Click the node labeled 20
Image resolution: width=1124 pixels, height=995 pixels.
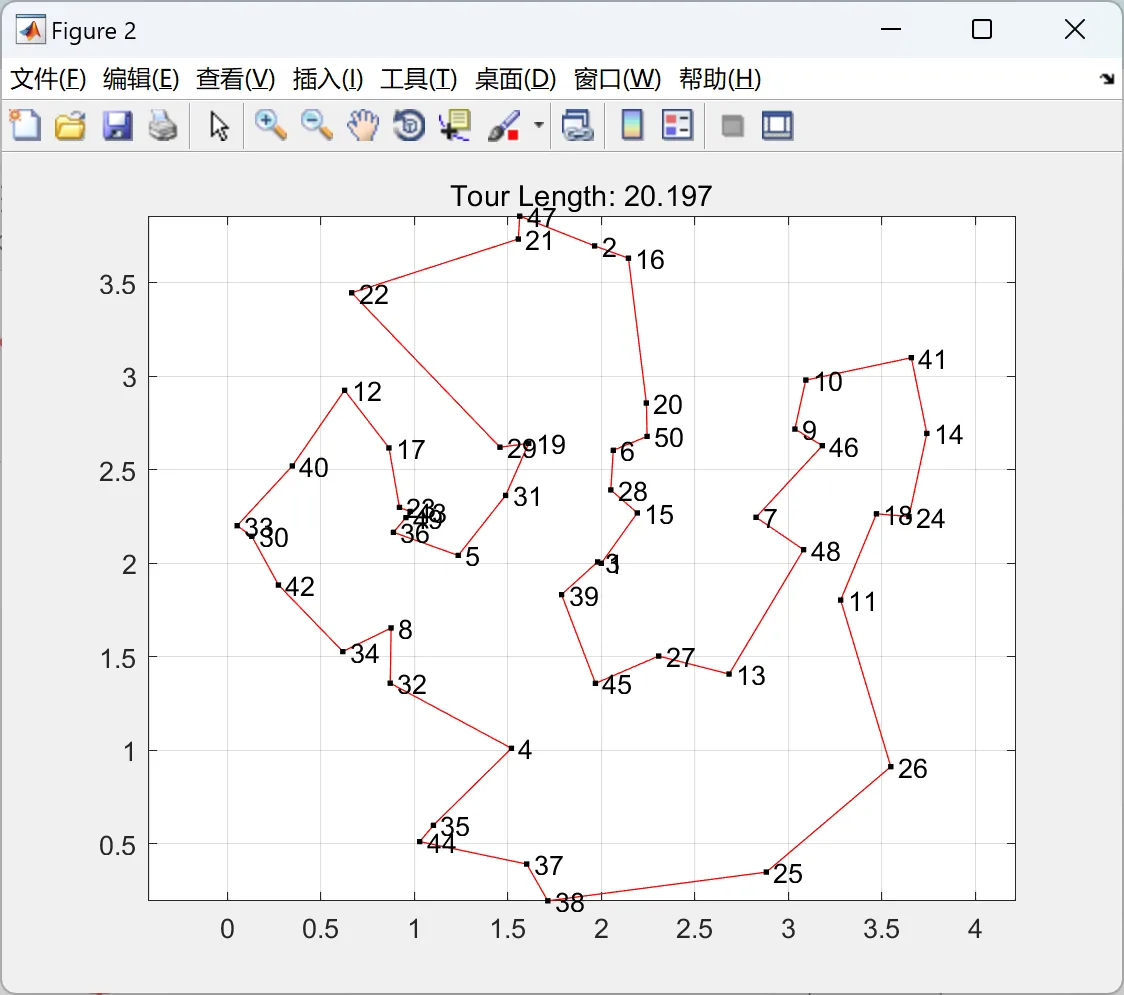click(x=646, y=403)
